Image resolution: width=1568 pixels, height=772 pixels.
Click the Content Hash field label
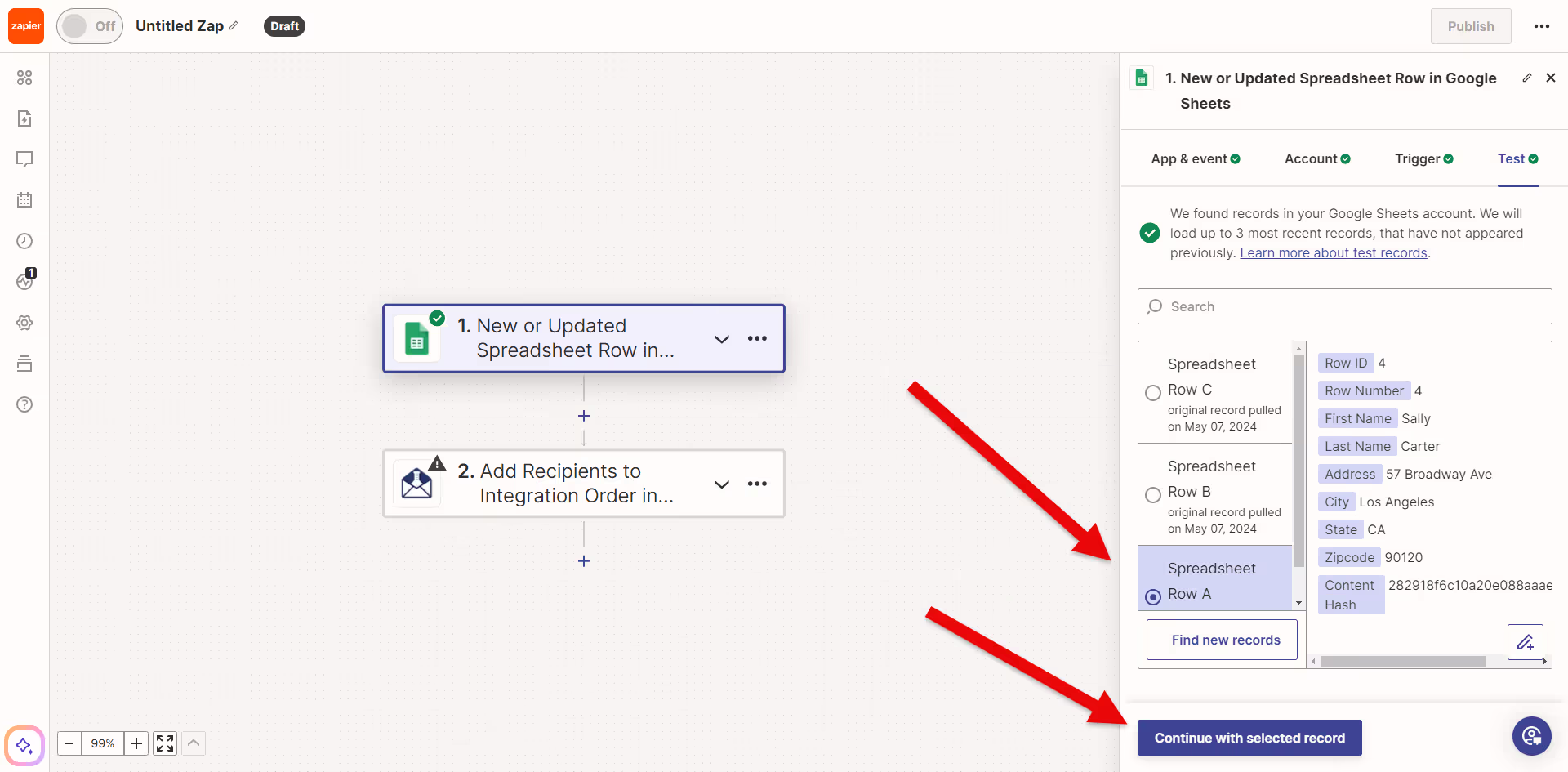pyautogui.click(x=1351, y=595)
